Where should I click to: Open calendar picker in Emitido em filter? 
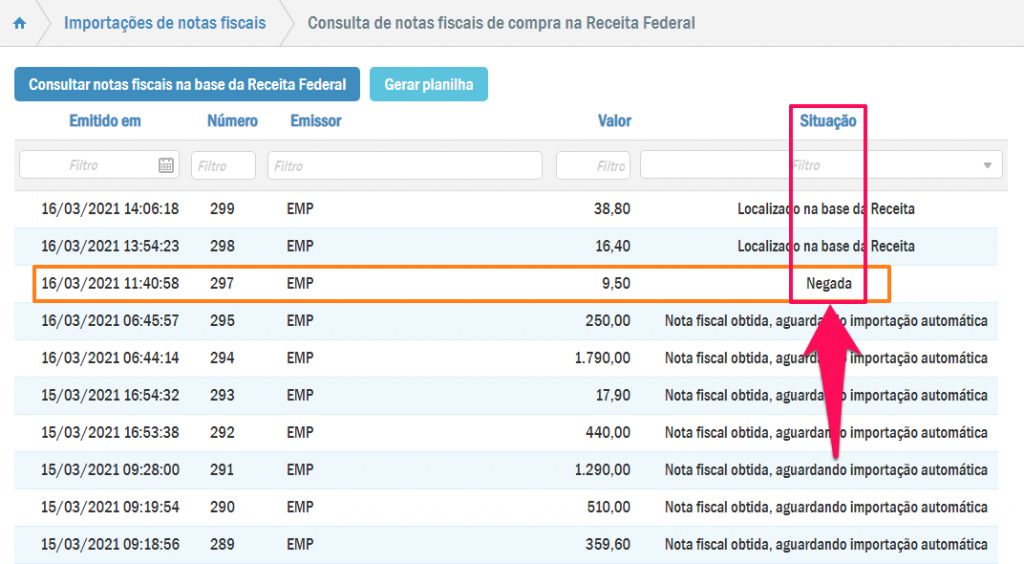click(x=166, y=166)
